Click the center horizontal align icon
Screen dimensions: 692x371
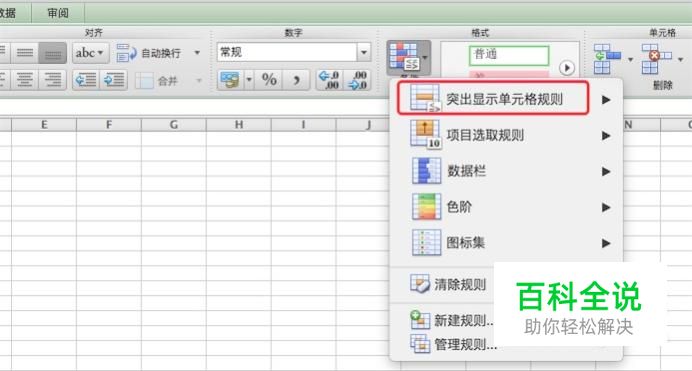[25, 80]
